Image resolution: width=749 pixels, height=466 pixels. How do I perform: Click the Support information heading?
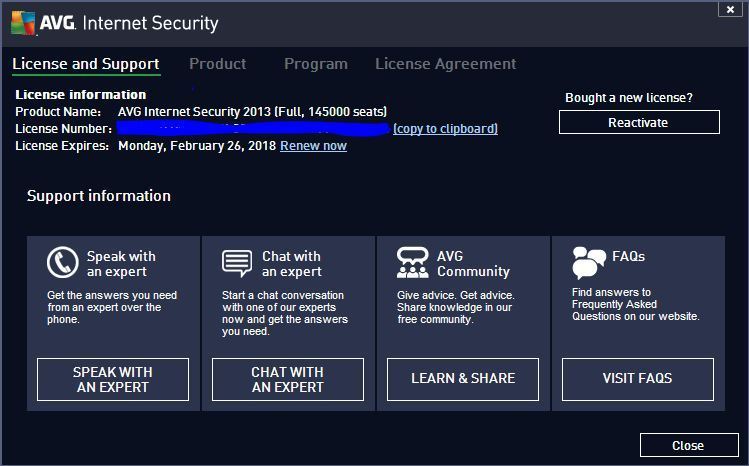[x=99, y=196]
